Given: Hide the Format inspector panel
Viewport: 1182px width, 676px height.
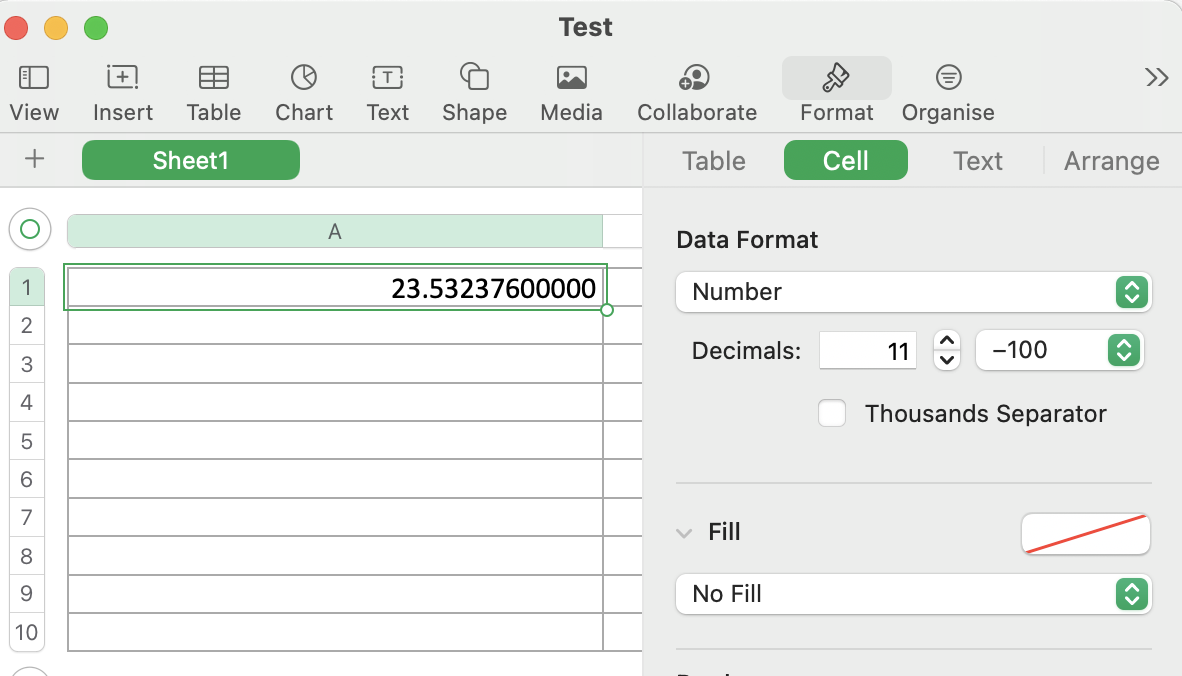Looking at the screenshot, I should (x=836, y=78).
